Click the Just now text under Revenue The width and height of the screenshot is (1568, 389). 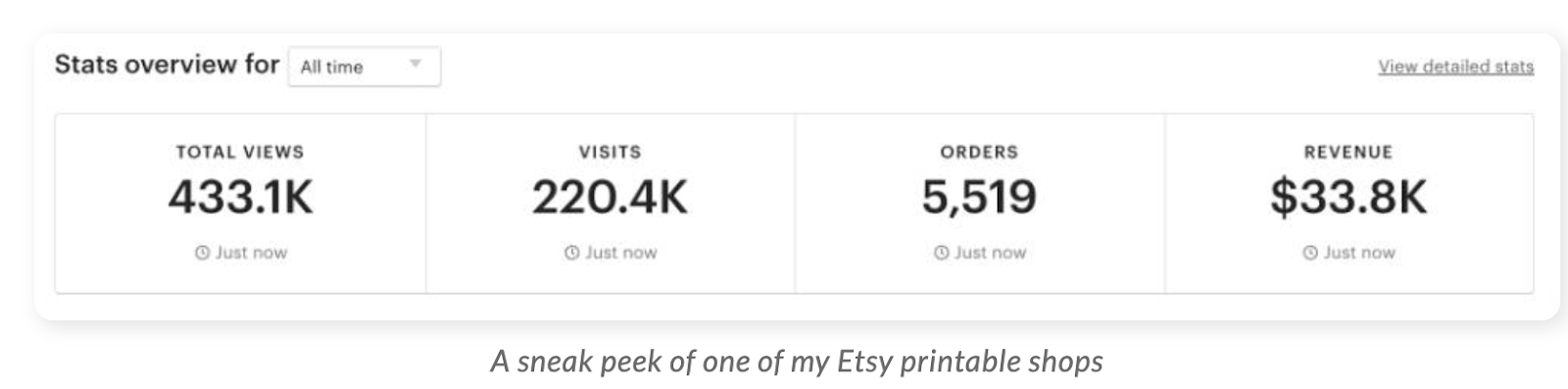(x=1359, y=253)
